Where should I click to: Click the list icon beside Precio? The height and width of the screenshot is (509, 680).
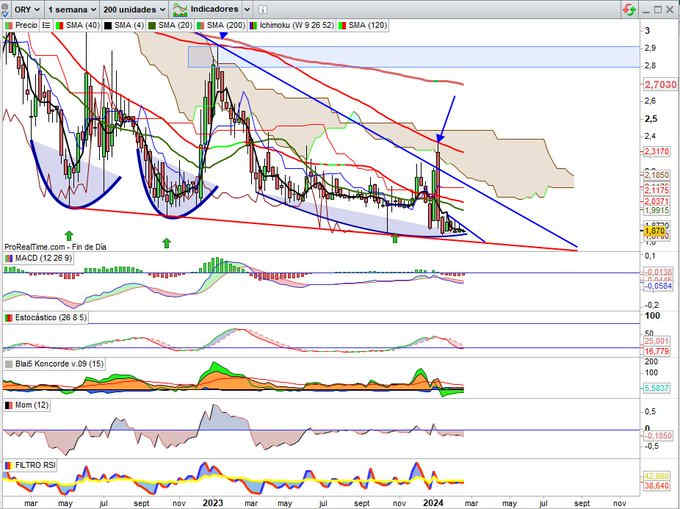point(46,25)
